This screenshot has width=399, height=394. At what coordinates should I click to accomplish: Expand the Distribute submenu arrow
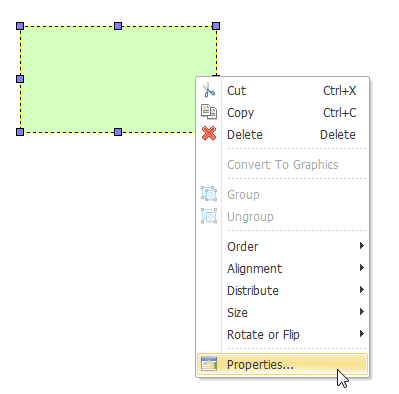[362, 290]
